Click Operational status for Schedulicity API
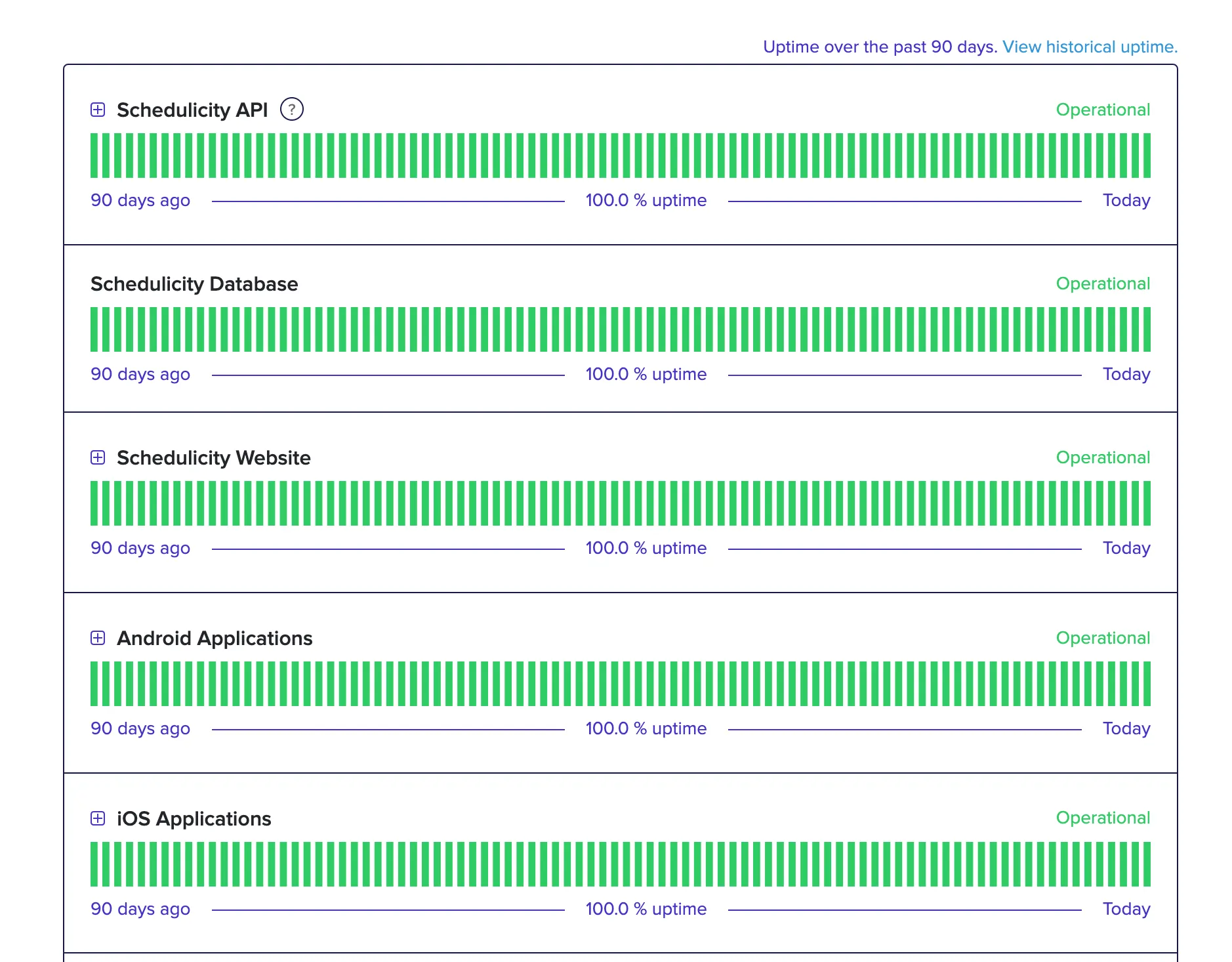Screen dimensions: 1232x962 click(x=1103, y=110)
